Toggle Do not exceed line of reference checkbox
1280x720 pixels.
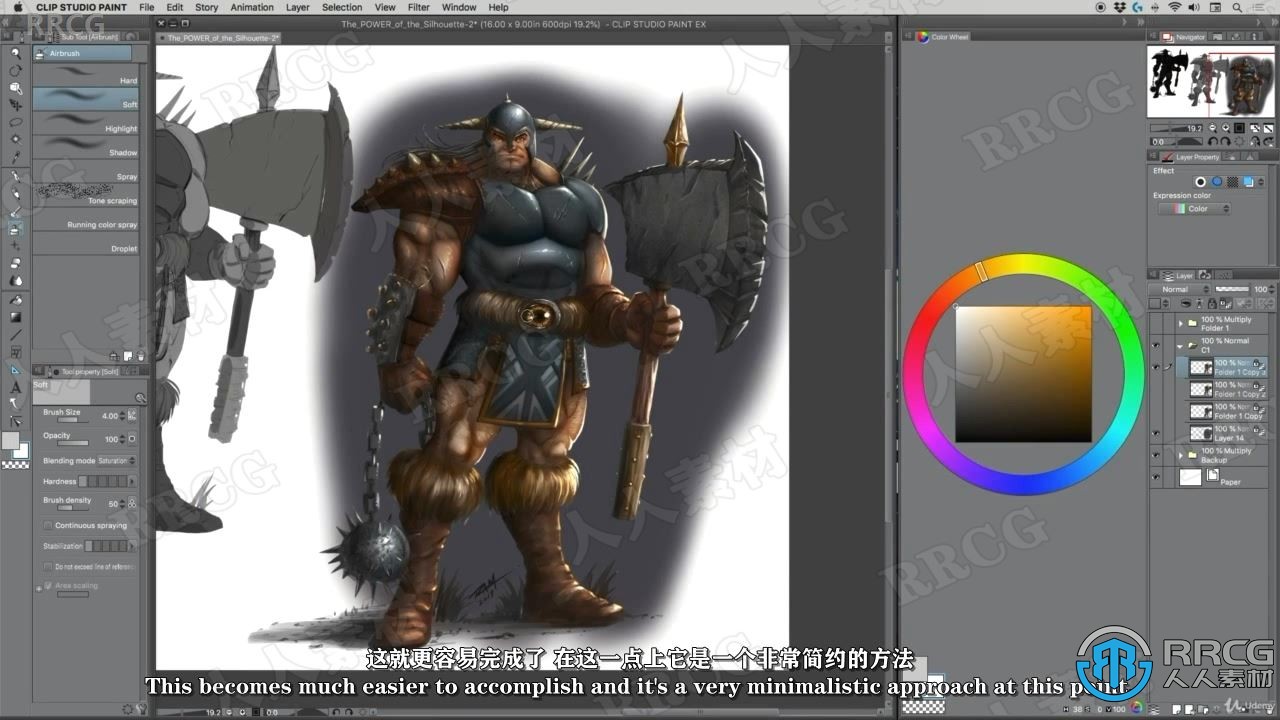tap(47, 567)
